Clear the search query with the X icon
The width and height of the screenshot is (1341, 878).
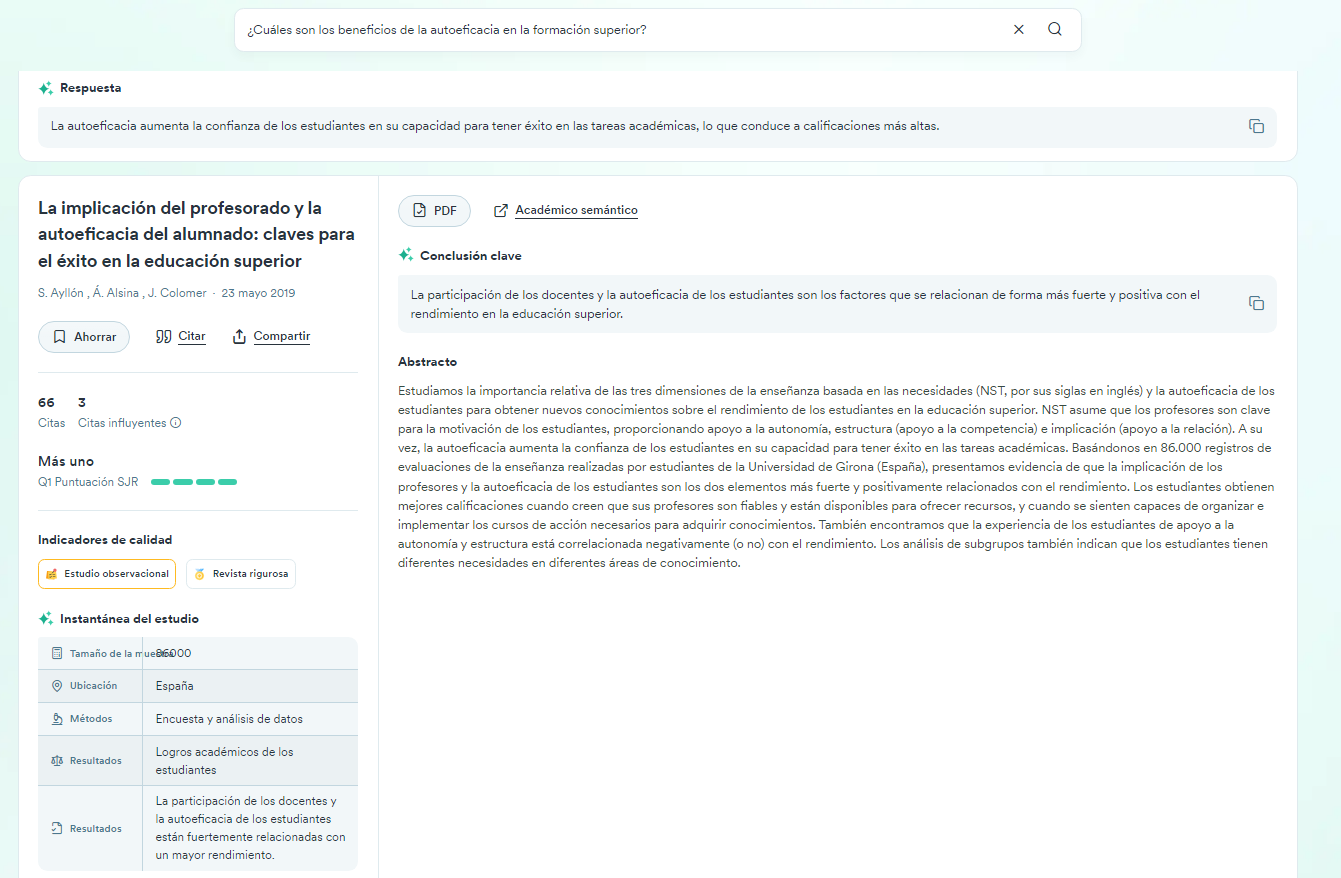coord(1019,30)
